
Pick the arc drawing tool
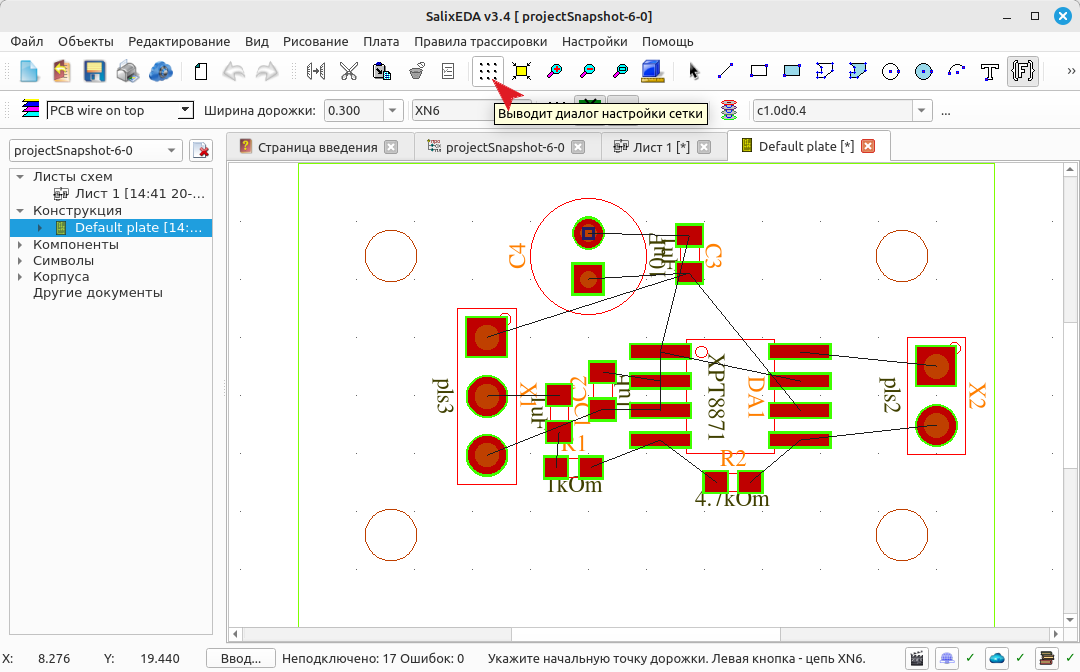[957, 71]
